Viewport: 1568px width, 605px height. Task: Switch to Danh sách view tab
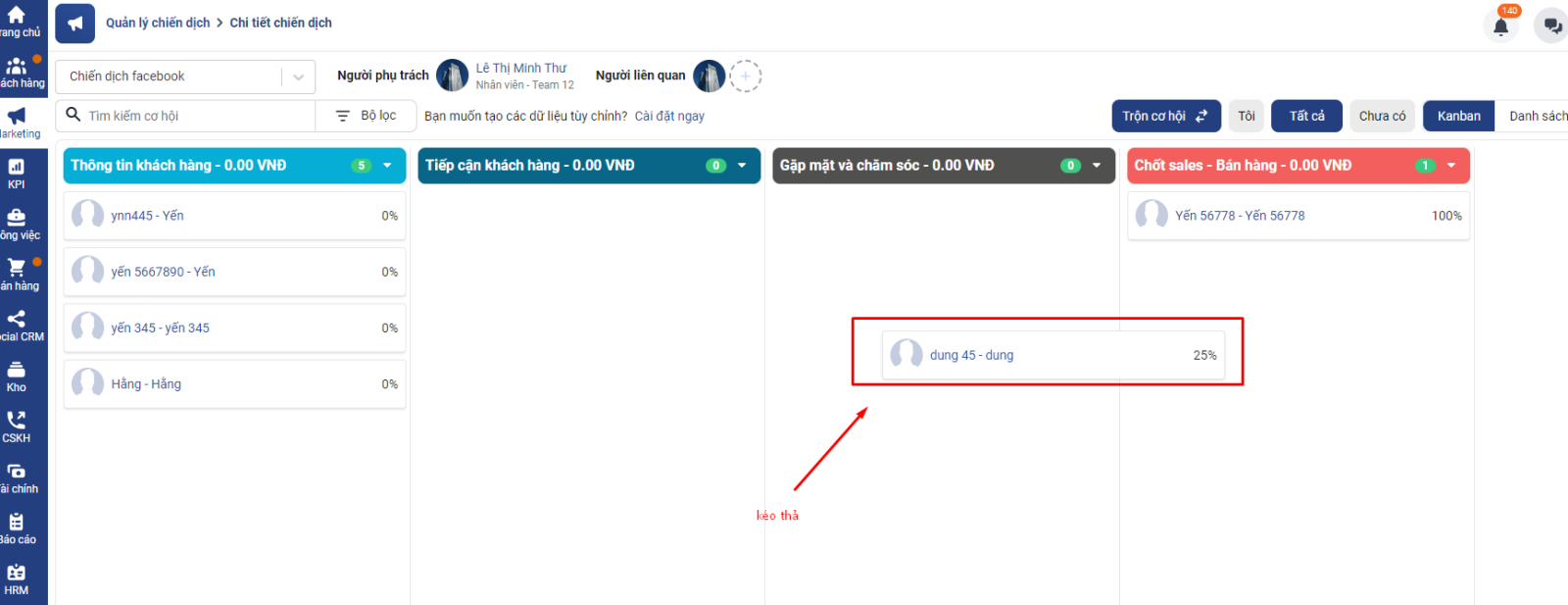click(x=1537, y=116)
